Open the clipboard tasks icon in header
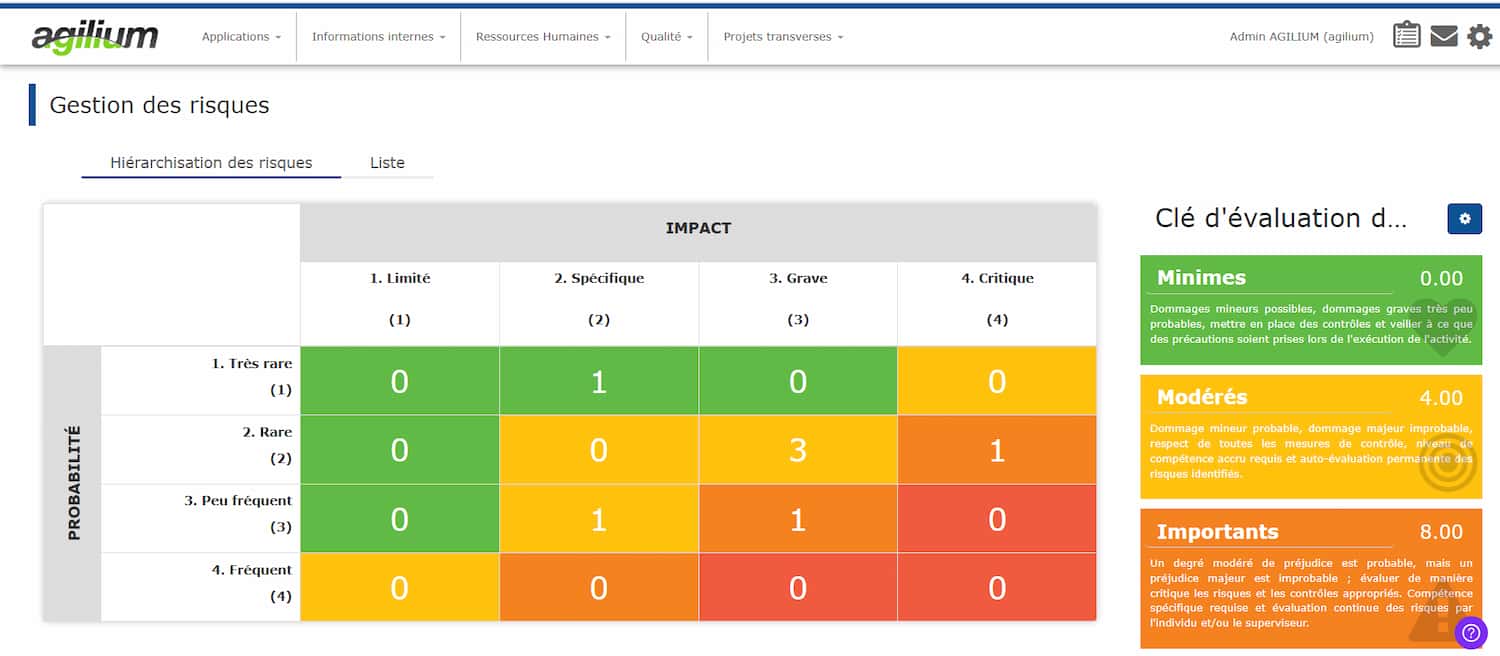Viewport: 1500px width, 656px height. point(1406,36)
